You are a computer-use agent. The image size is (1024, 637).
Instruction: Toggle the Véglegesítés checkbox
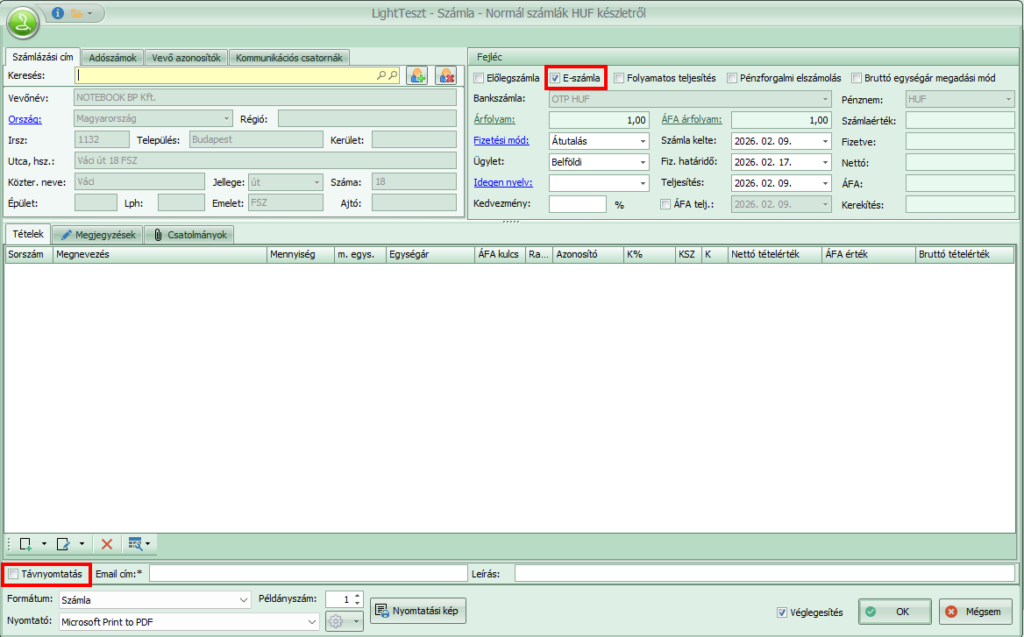(x=782, y=612)
